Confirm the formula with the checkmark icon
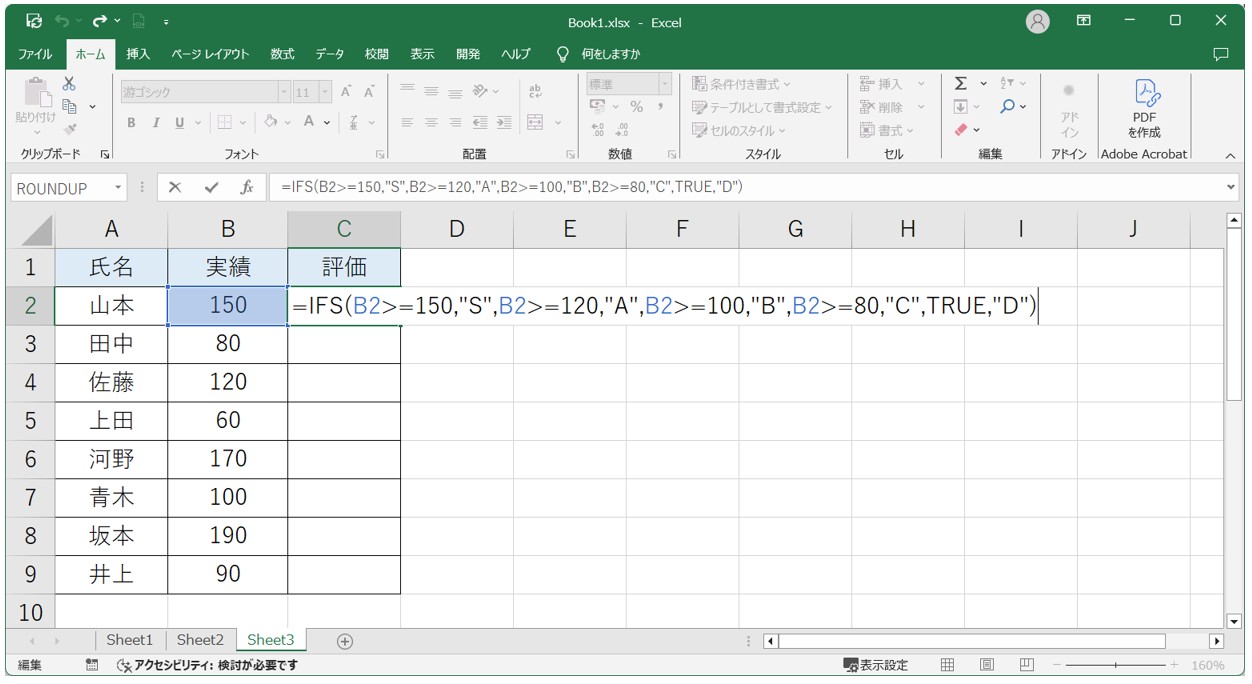Image resolution: width=1252 pixels, height=684 pixels. tap(211, 187)
